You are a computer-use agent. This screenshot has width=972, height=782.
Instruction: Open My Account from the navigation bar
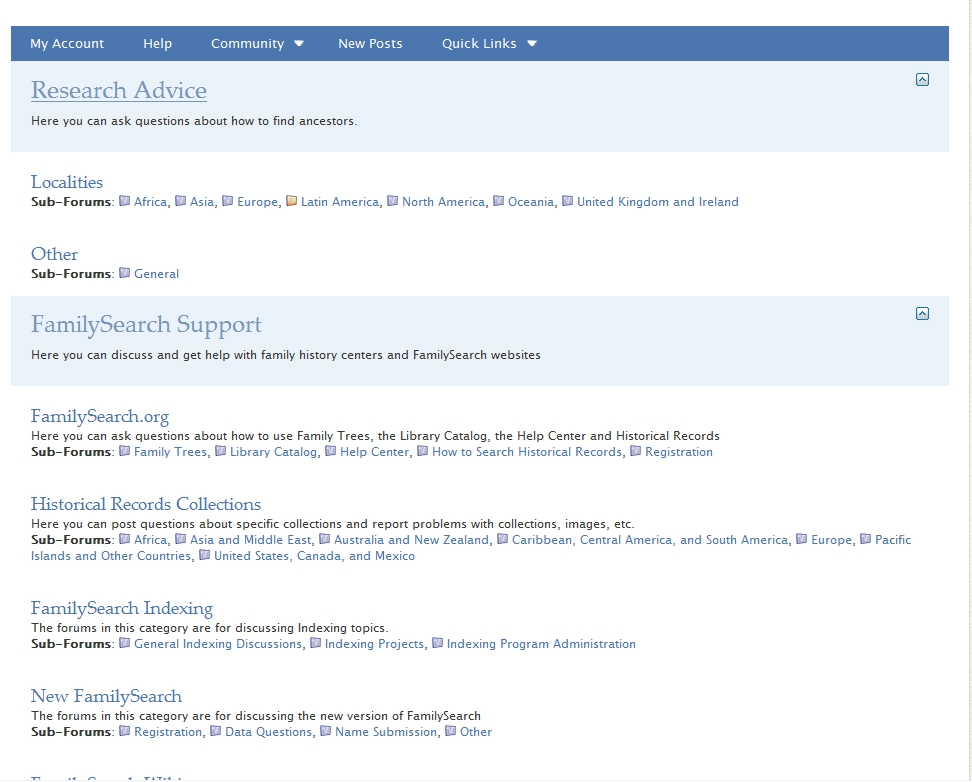(x=67, y=43)
